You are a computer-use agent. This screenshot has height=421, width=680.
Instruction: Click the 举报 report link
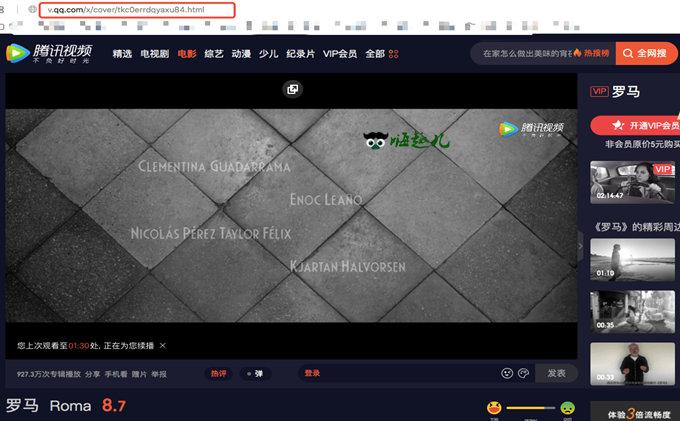click(159, 374)
